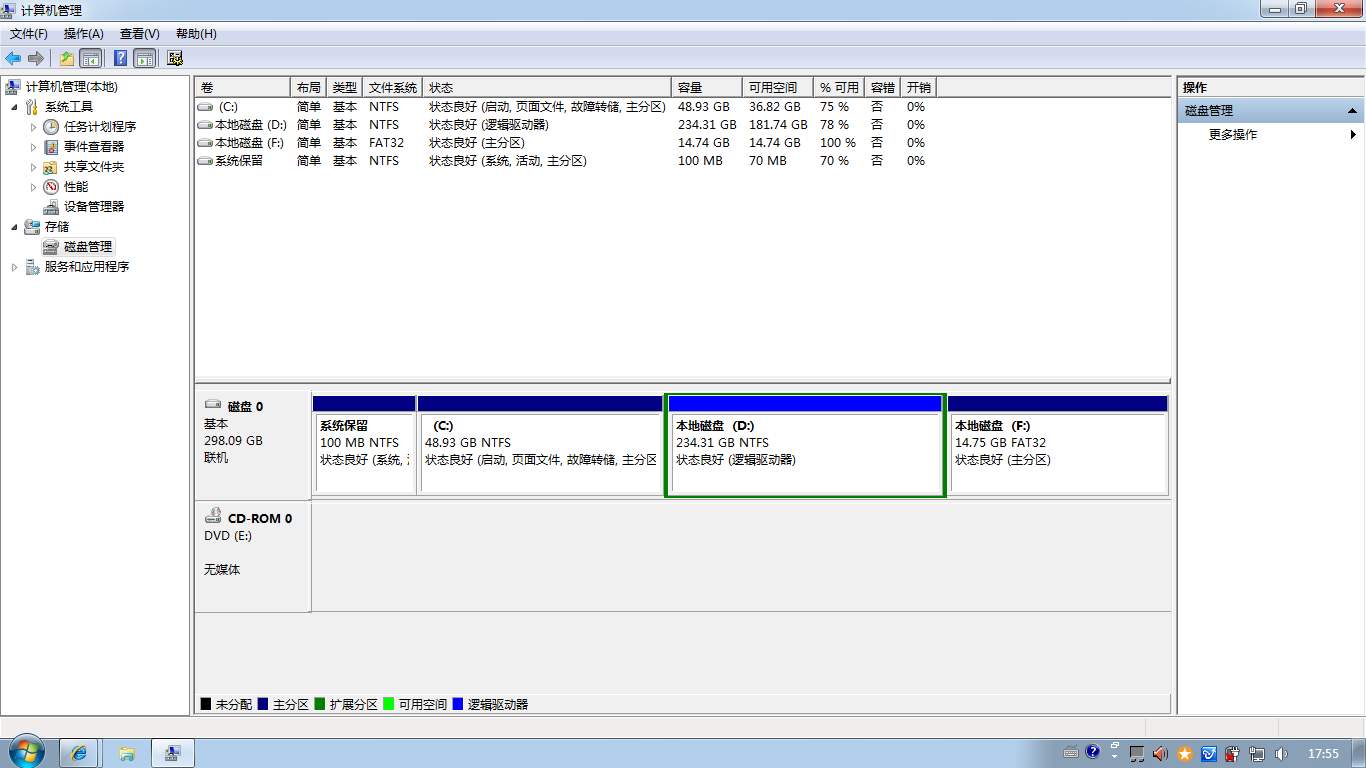This screenshot has width=1366, height=768.
Task: Click the drive icon of 本地磁盘 (D:) row
Action: (205, 125)
